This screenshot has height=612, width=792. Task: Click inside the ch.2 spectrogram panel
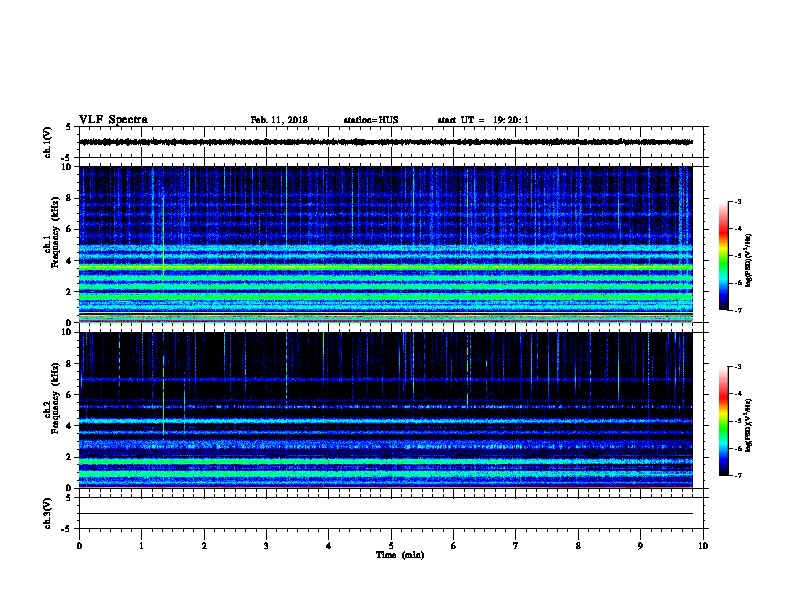click(x=386, y=410)
